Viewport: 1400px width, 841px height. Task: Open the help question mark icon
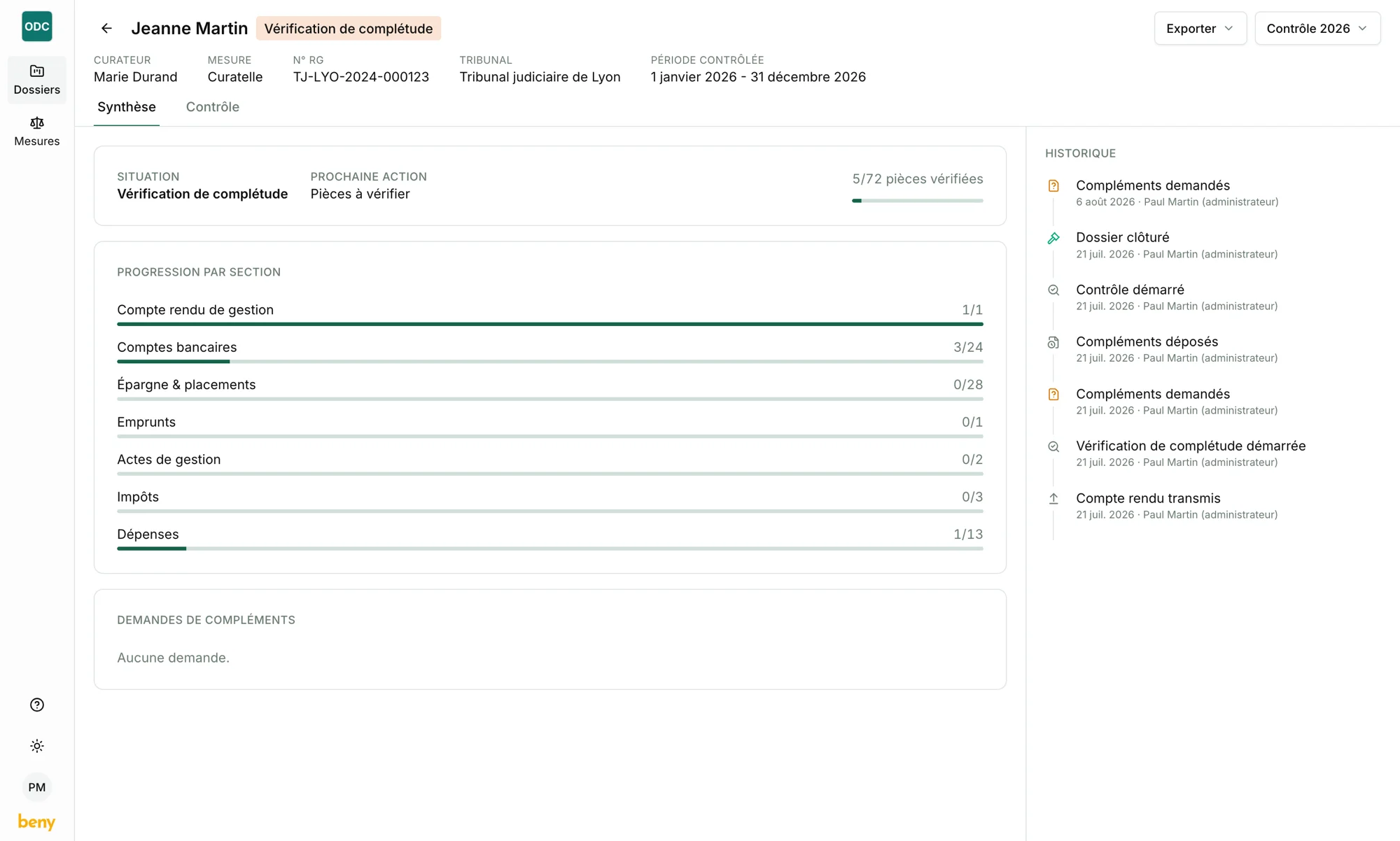pyautogui.click(x=37, y=705)
